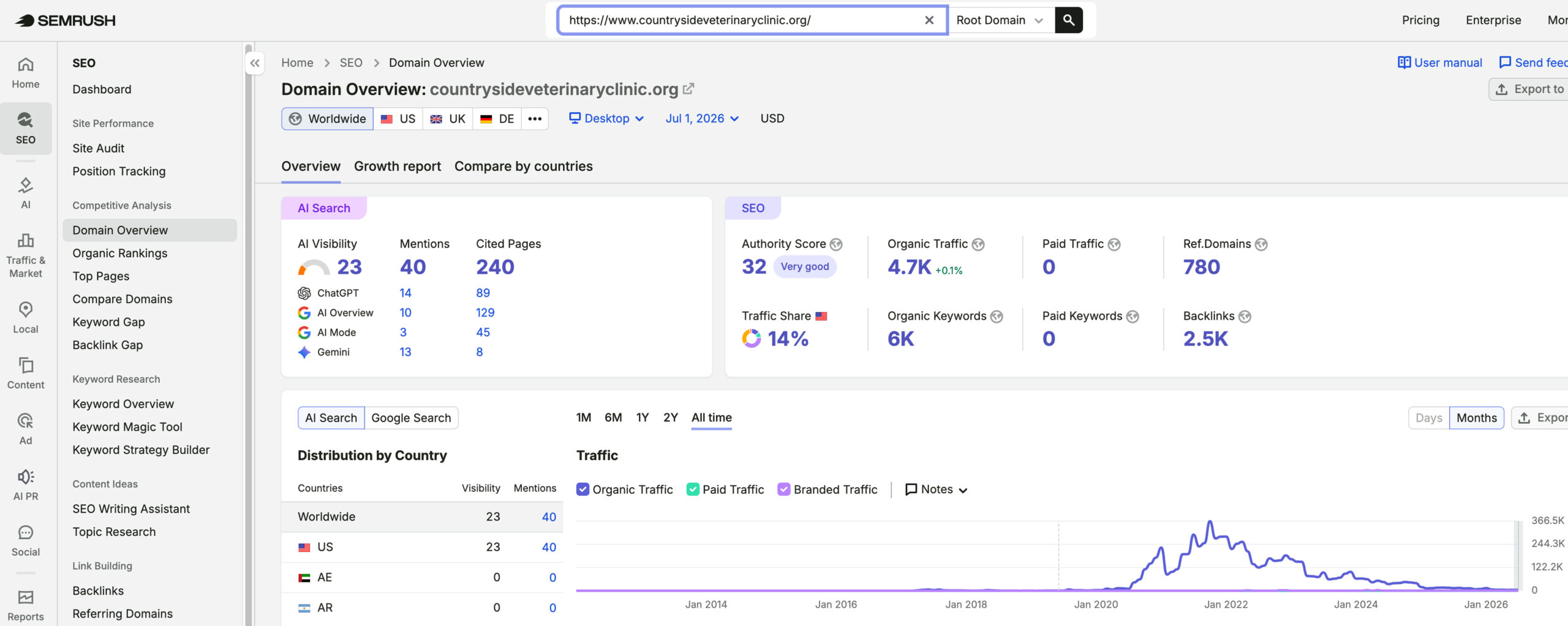Select DE database
Viewport: 1568px width, 626px height.
click(x=497, y=119)
